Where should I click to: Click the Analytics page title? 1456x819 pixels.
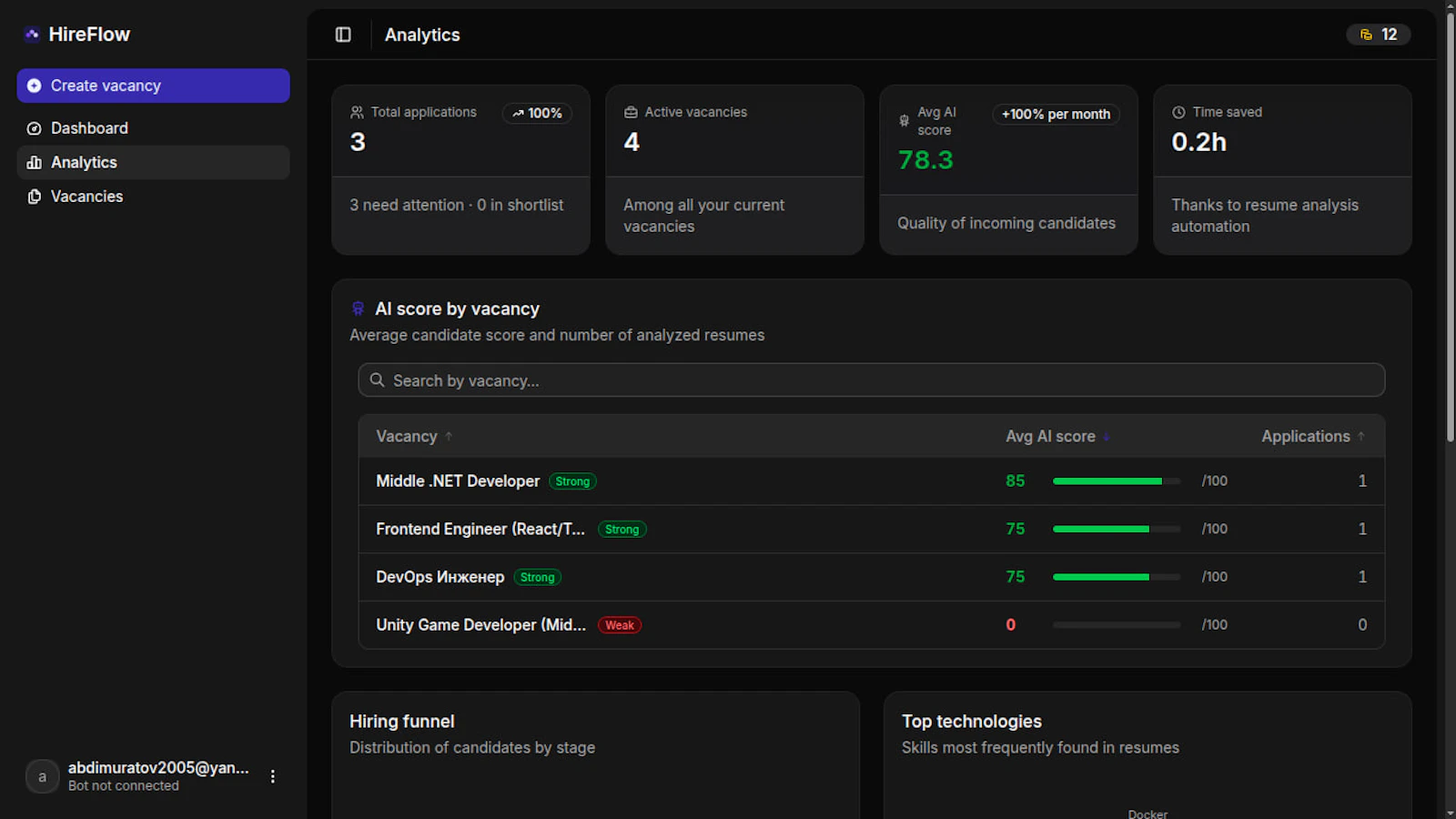point(422,35)
